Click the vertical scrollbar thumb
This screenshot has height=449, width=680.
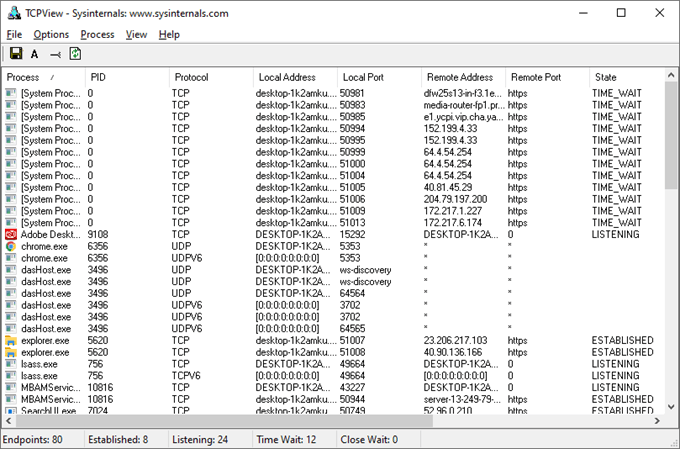coord(671,135)
